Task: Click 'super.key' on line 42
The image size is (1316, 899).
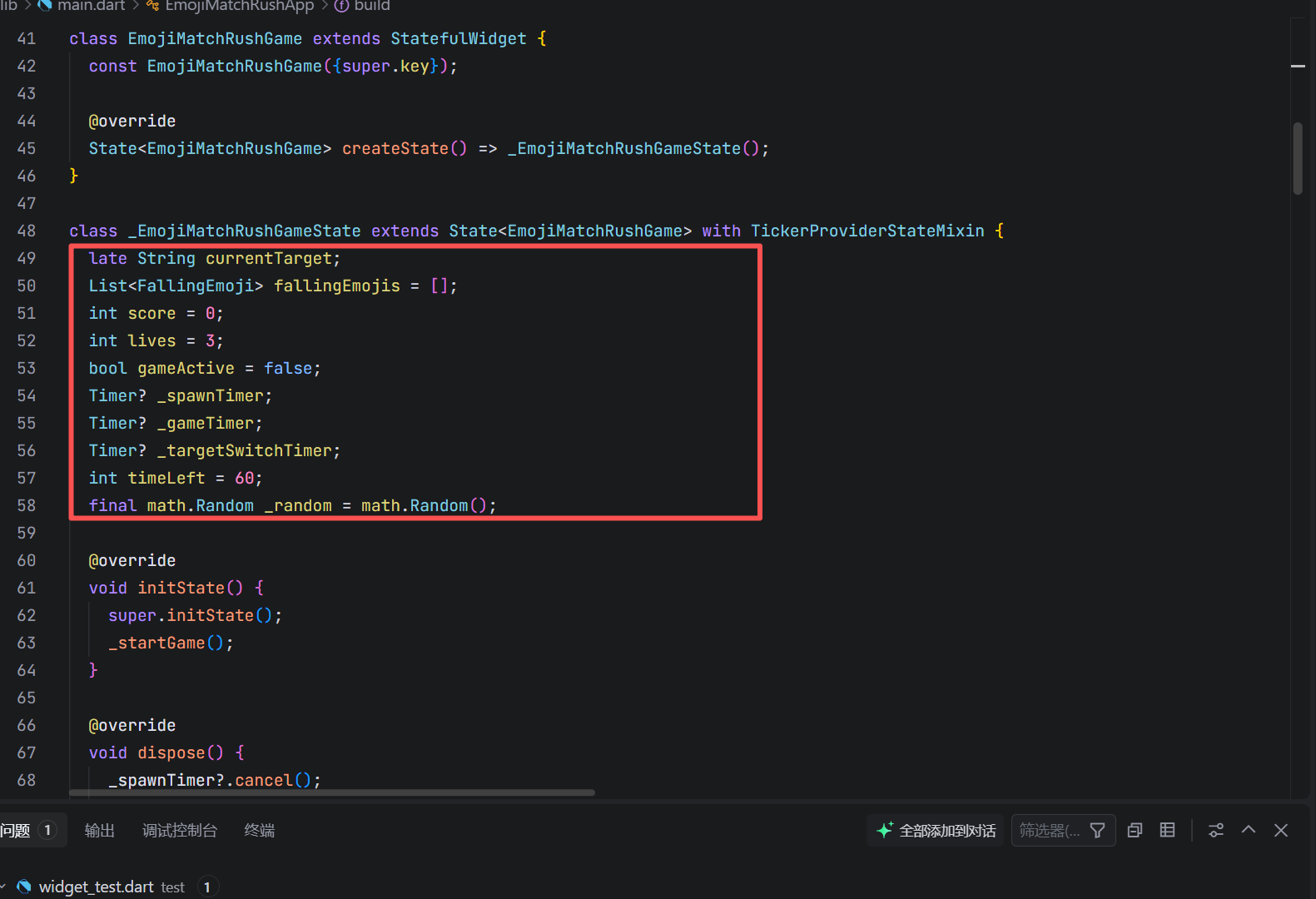Action: point(385,66)
